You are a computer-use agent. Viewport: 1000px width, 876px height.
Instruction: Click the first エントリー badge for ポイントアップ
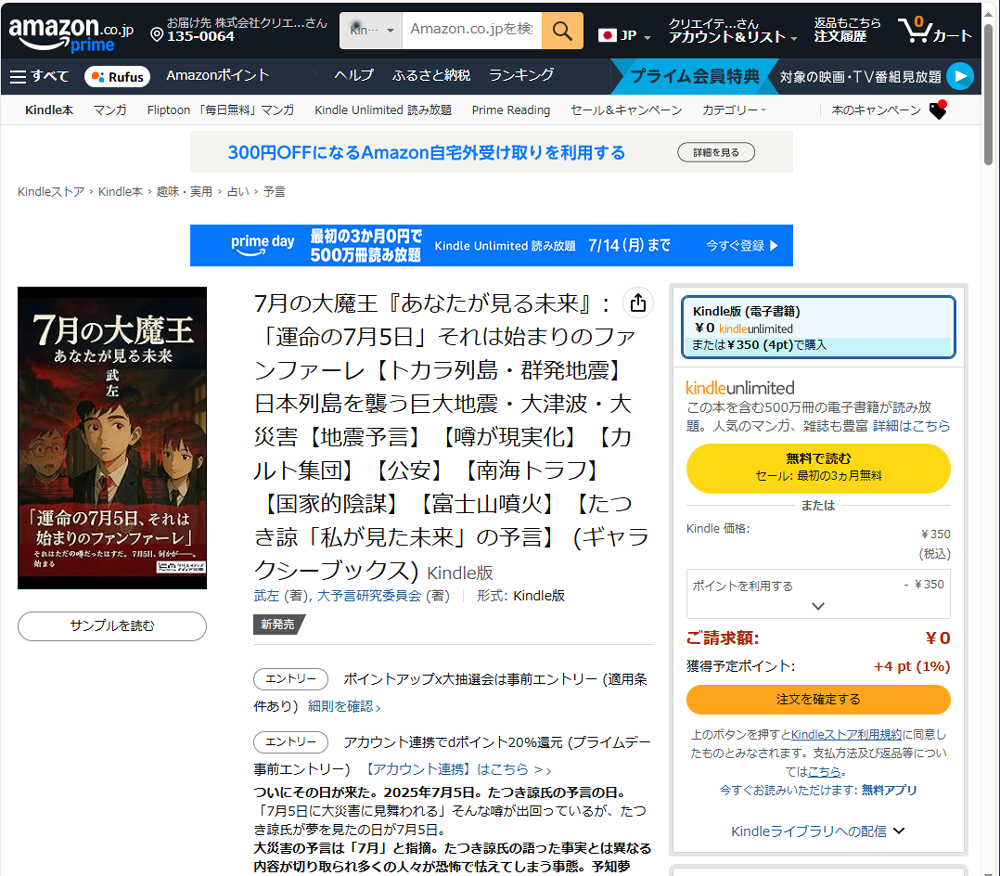click(291, 679)
